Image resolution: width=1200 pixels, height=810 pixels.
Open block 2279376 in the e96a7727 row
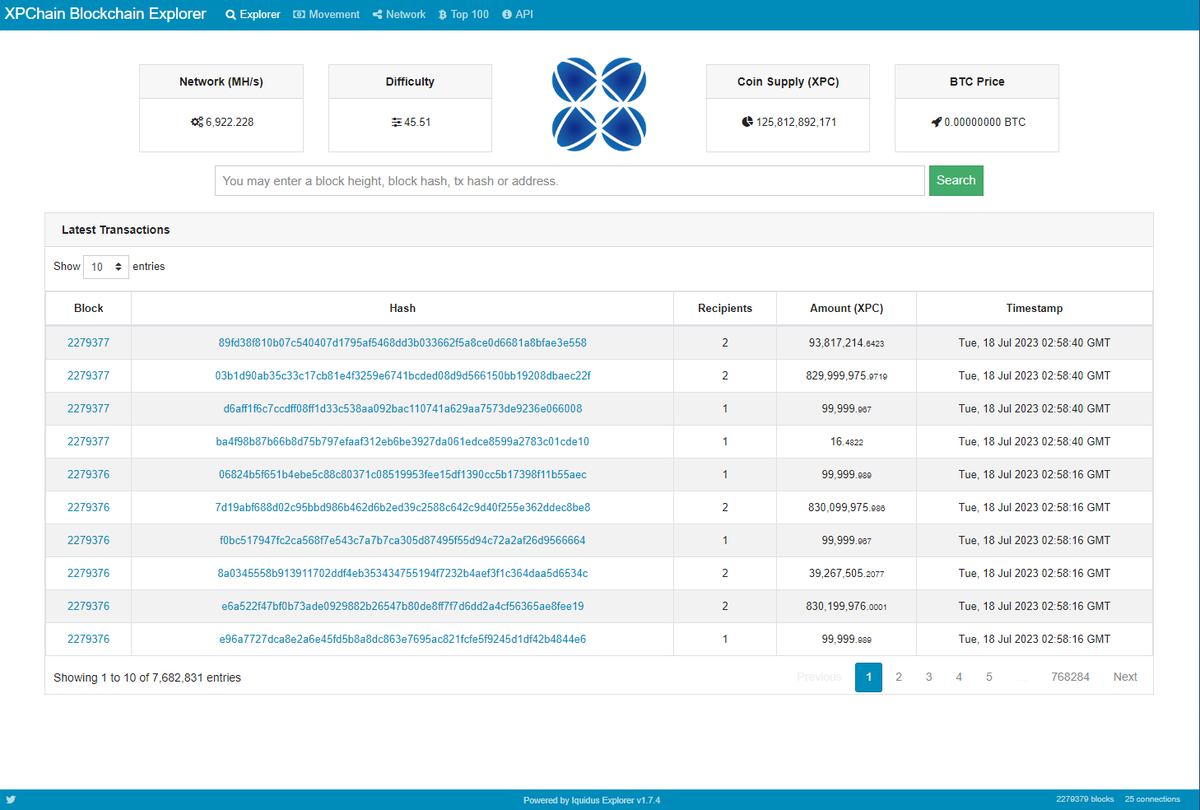(x=88, y=639)
